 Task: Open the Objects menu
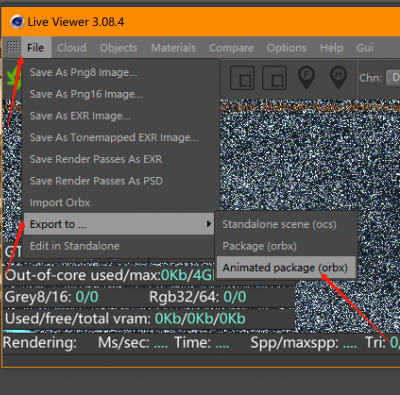(118, 48)
